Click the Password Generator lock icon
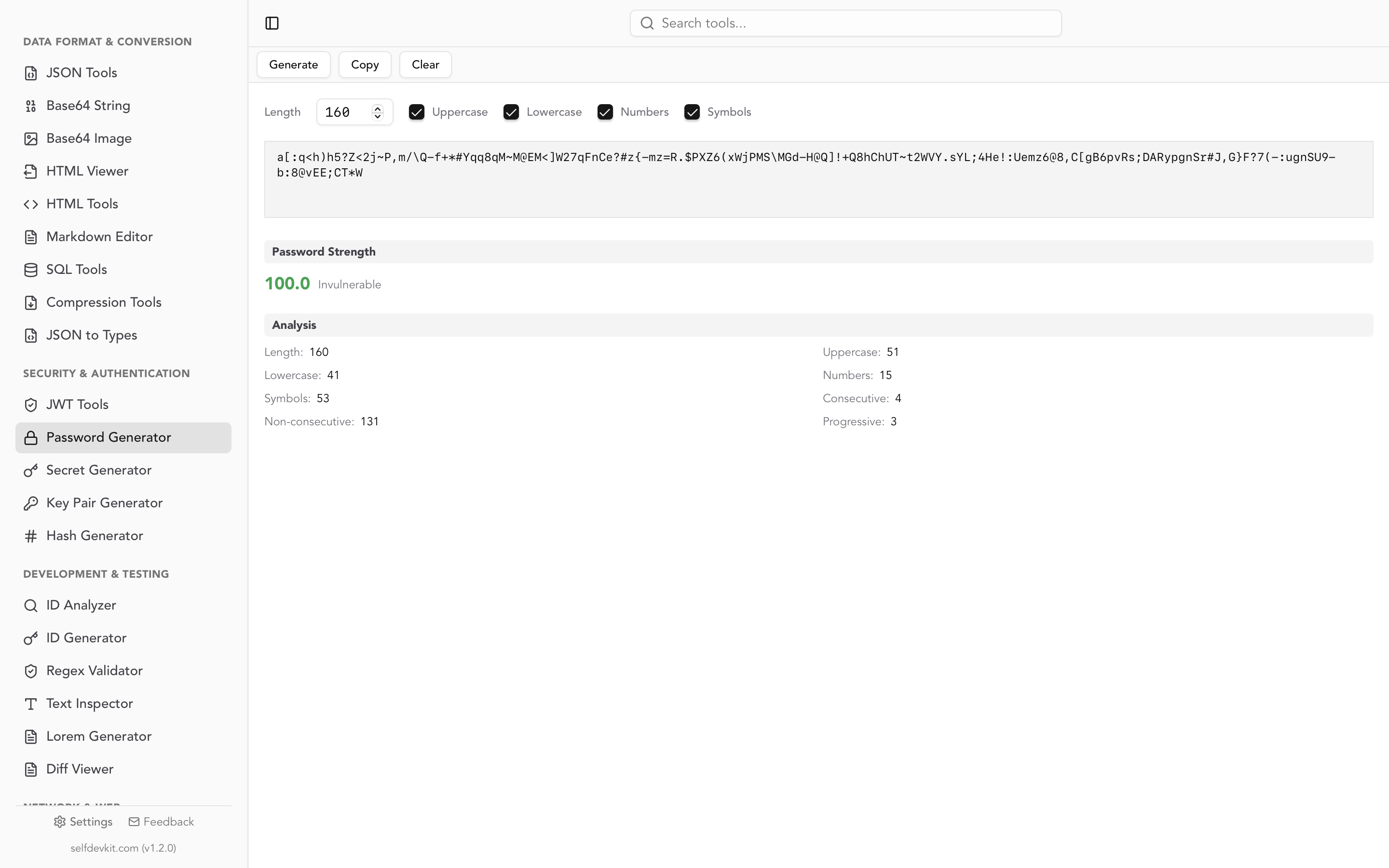This screenshot has height=868, width=1389. [x=31, y=437]
